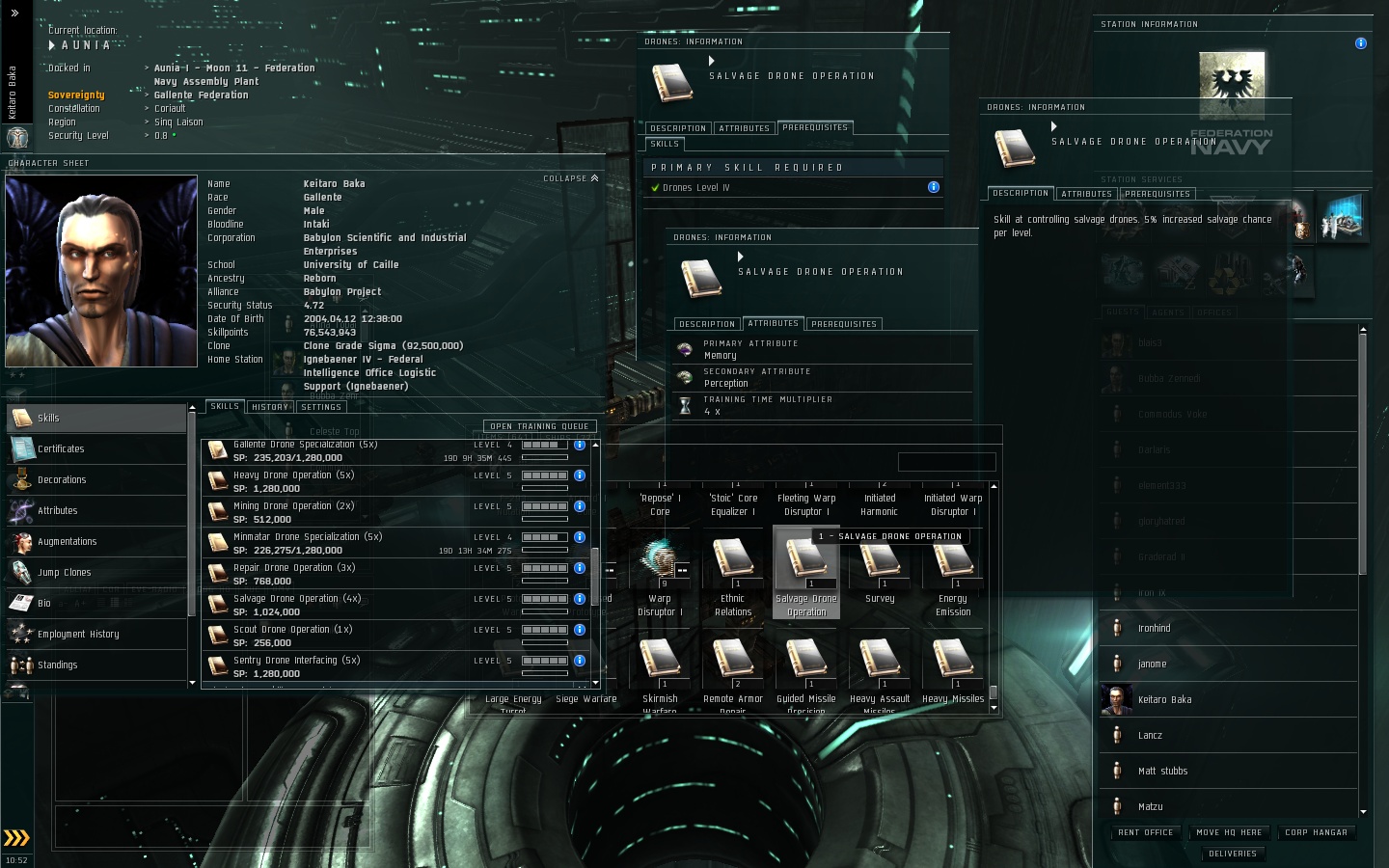Show info for Heavy Drone Operation skill
The height and width of the screenshot is (868, 1389).
[x=580, y=475]
